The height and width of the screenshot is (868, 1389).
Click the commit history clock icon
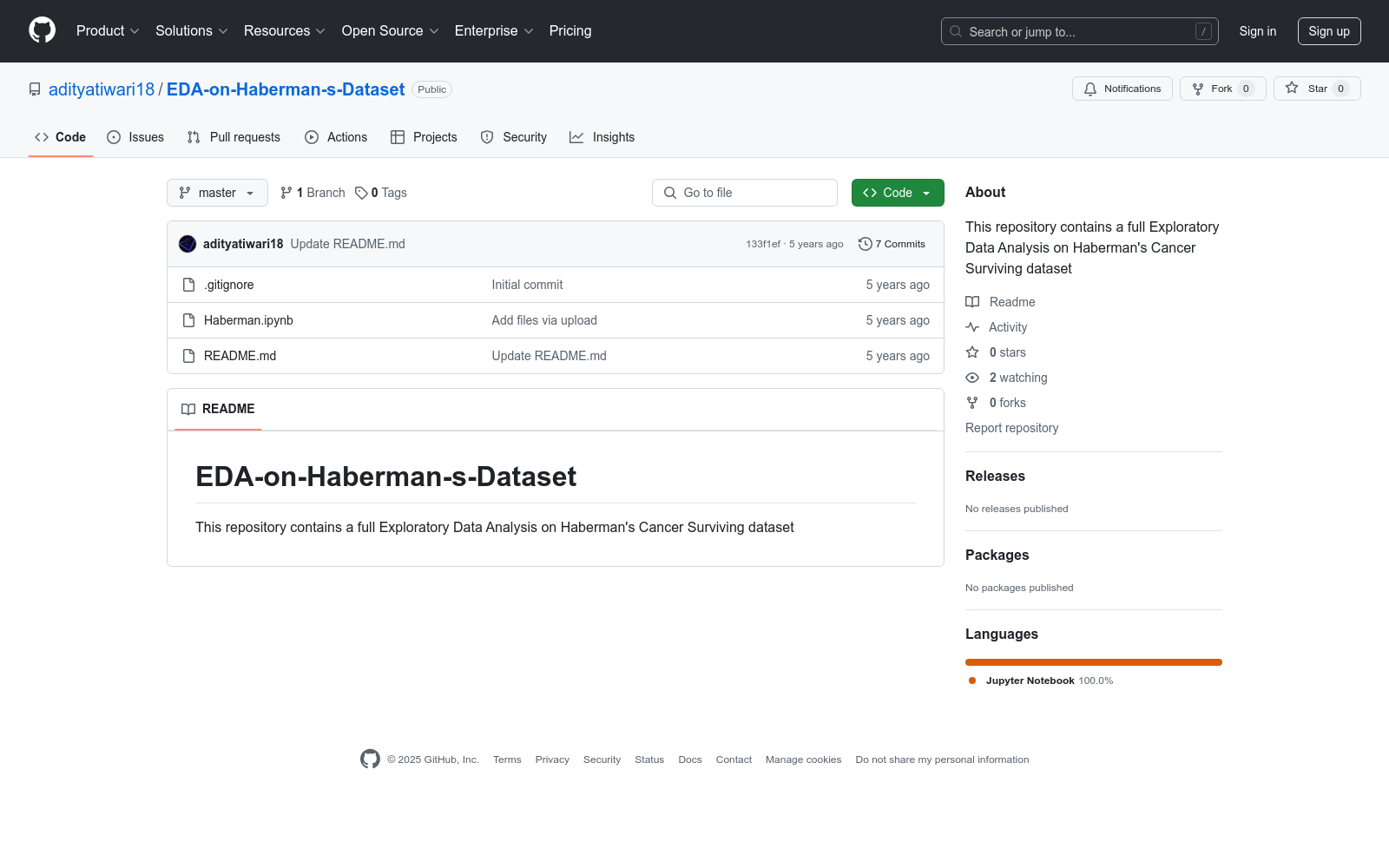click(865, 244)
